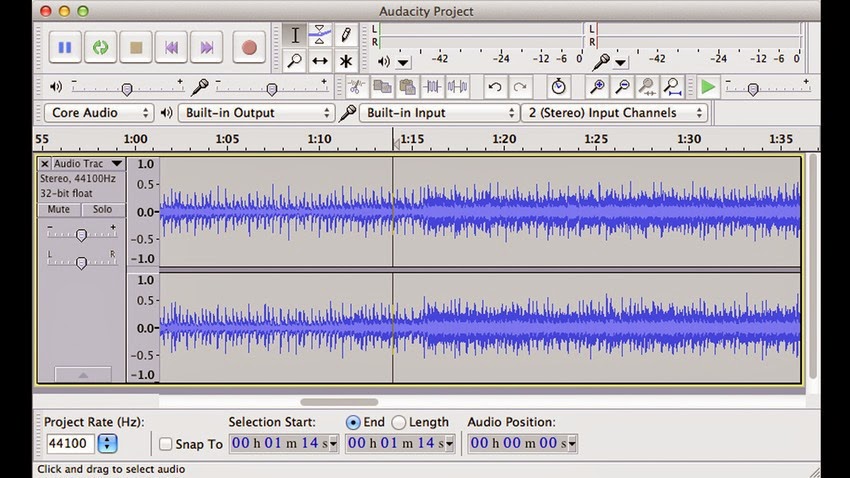Select the Length radio button
Image resolution: width=850 pixels, height=478 pixels.
pyautogui.click(x=398, y=422)
